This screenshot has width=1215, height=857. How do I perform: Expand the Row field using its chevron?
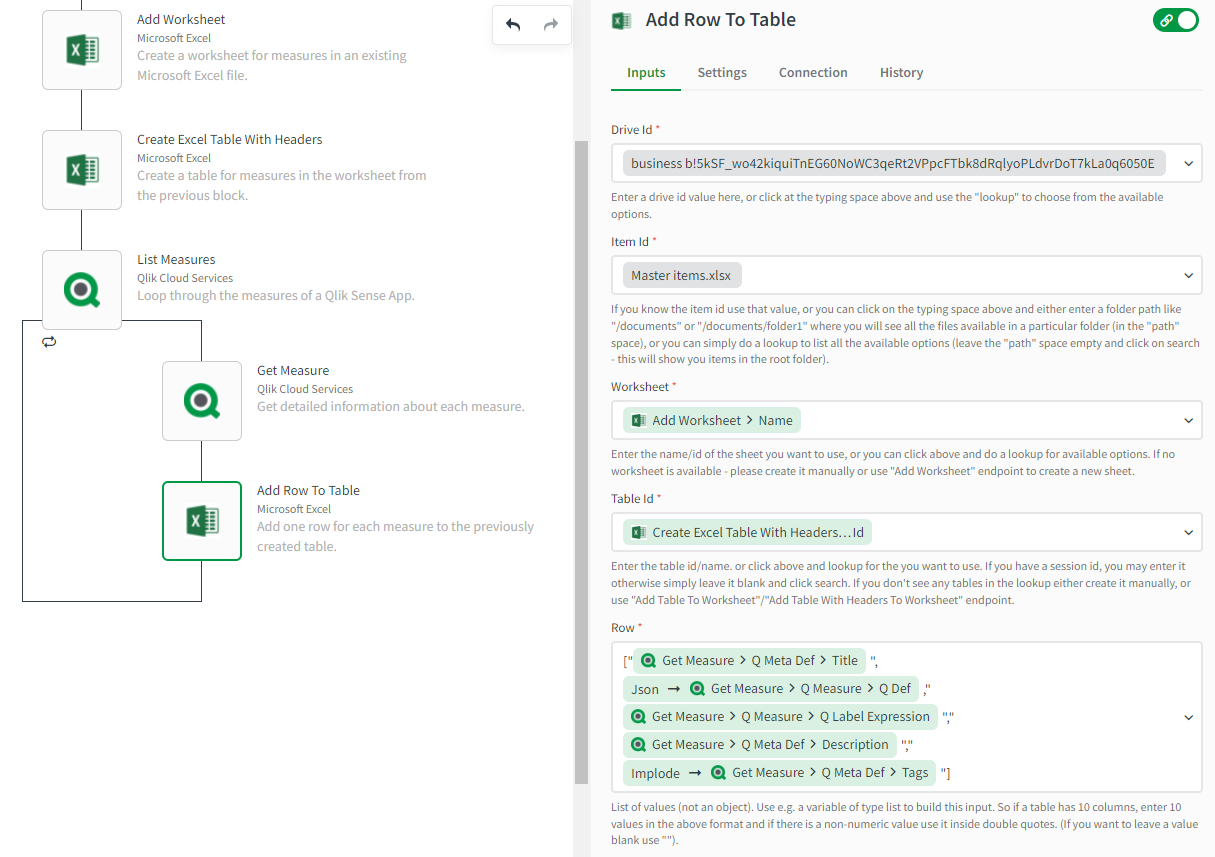coord(1188,717)
